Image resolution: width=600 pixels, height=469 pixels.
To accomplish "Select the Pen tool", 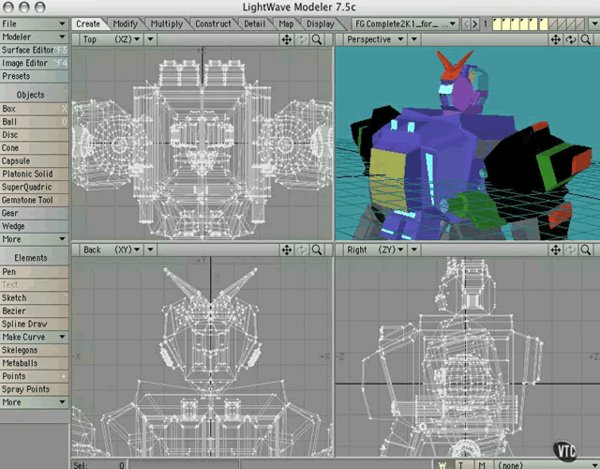I will pyautogui.click(x=34, y=272).
